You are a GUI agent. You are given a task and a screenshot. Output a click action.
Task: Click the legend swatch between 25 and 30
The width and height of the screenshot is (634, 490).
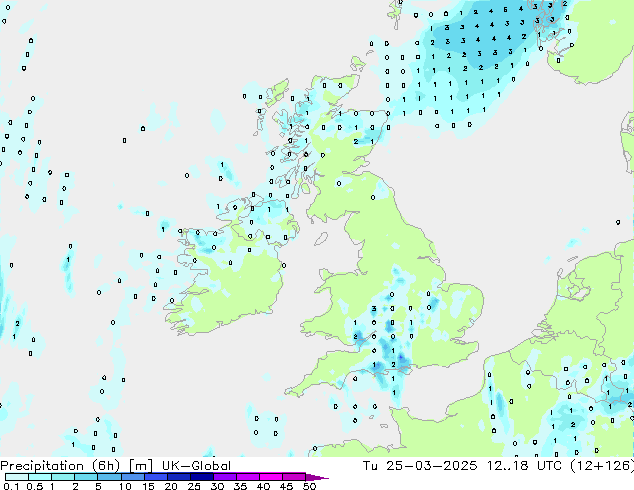202,477
